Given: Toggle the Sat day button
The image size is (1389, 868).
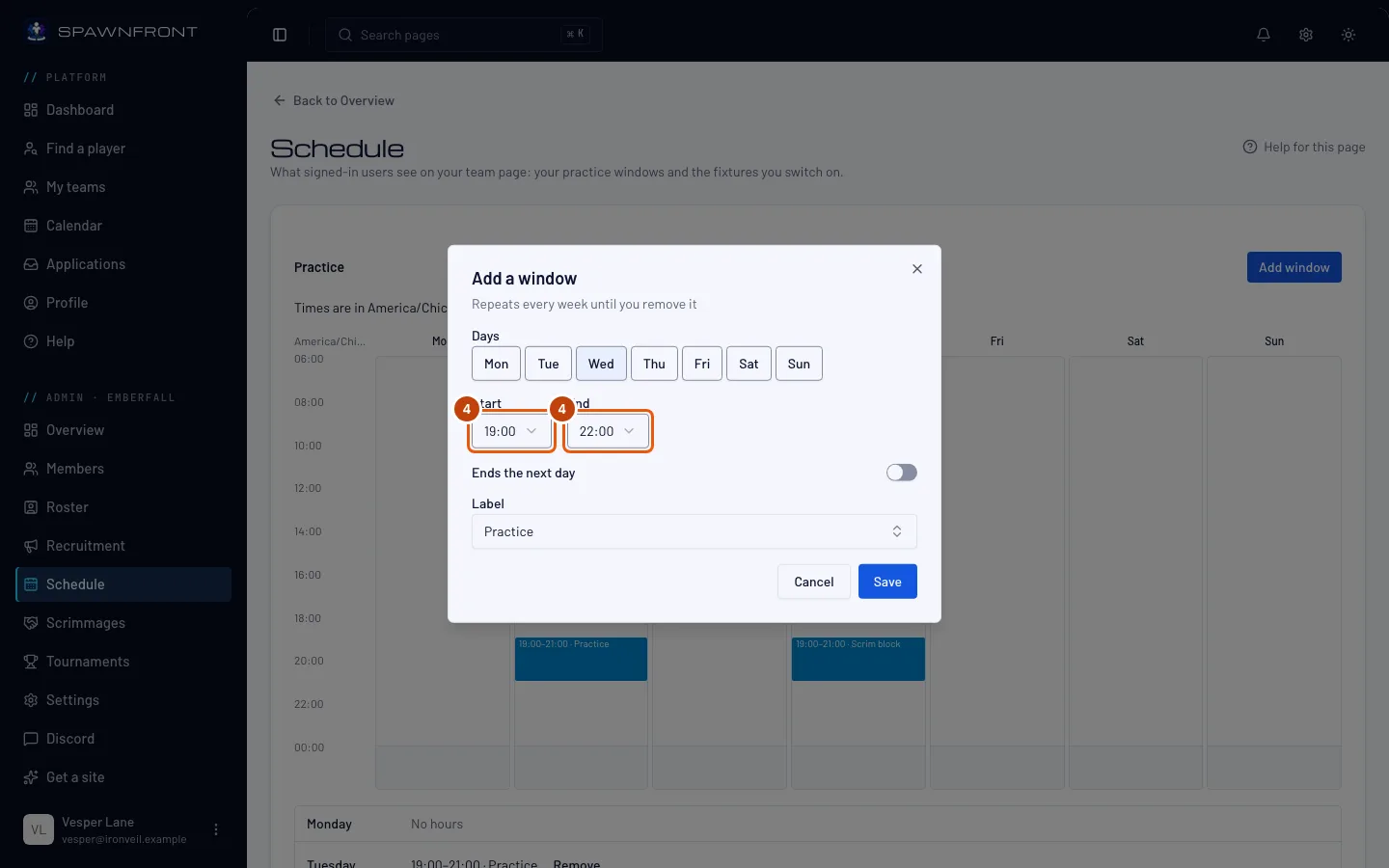Looking at the screenshot, I should [749, 364].
